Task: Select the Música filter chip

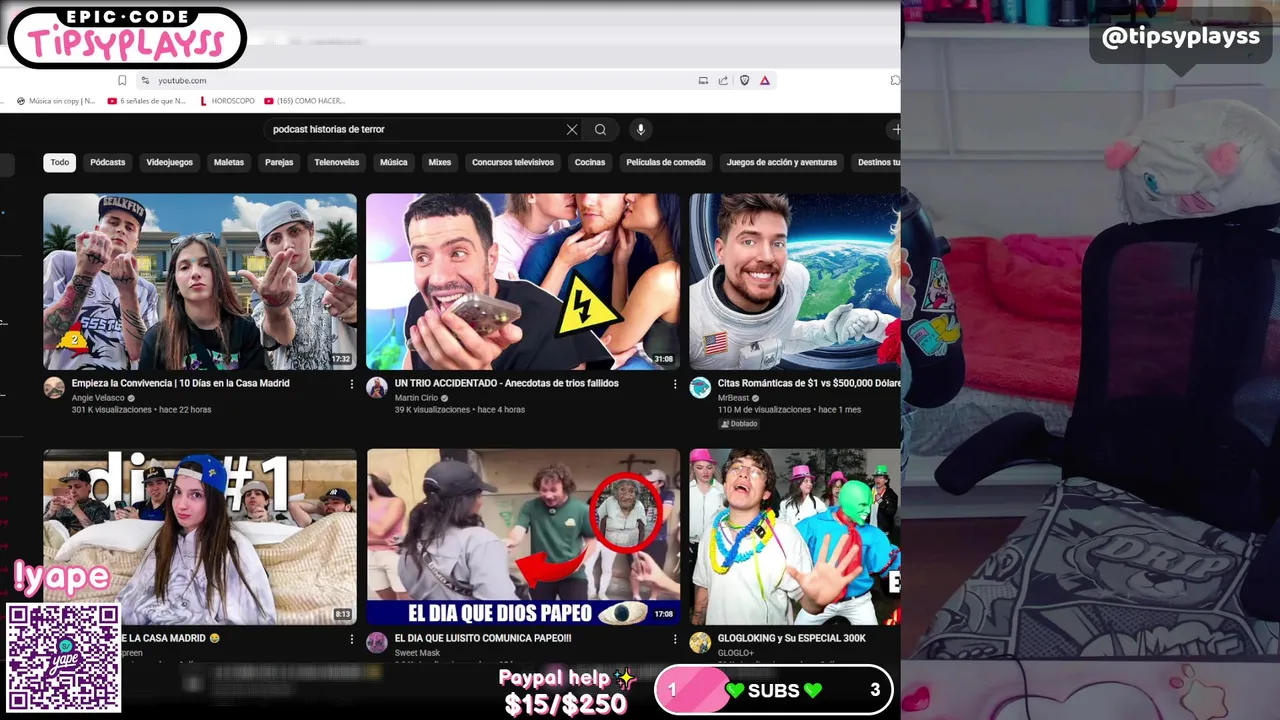Action: [x=394, y=162]
